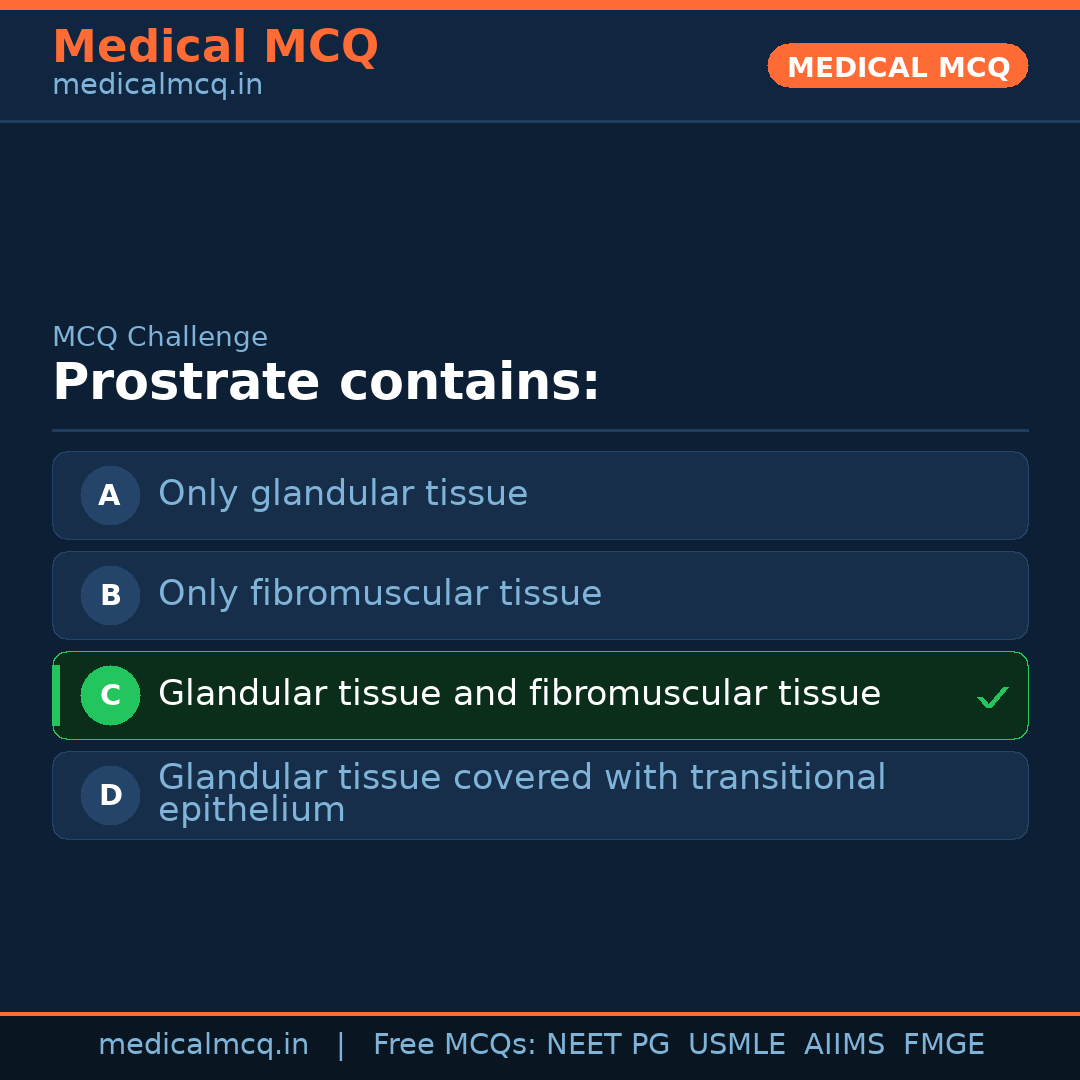The image size is (1080, 1080).
Task: Click the 'Prostrate contains:' question heading
Action: pos(326,383)
